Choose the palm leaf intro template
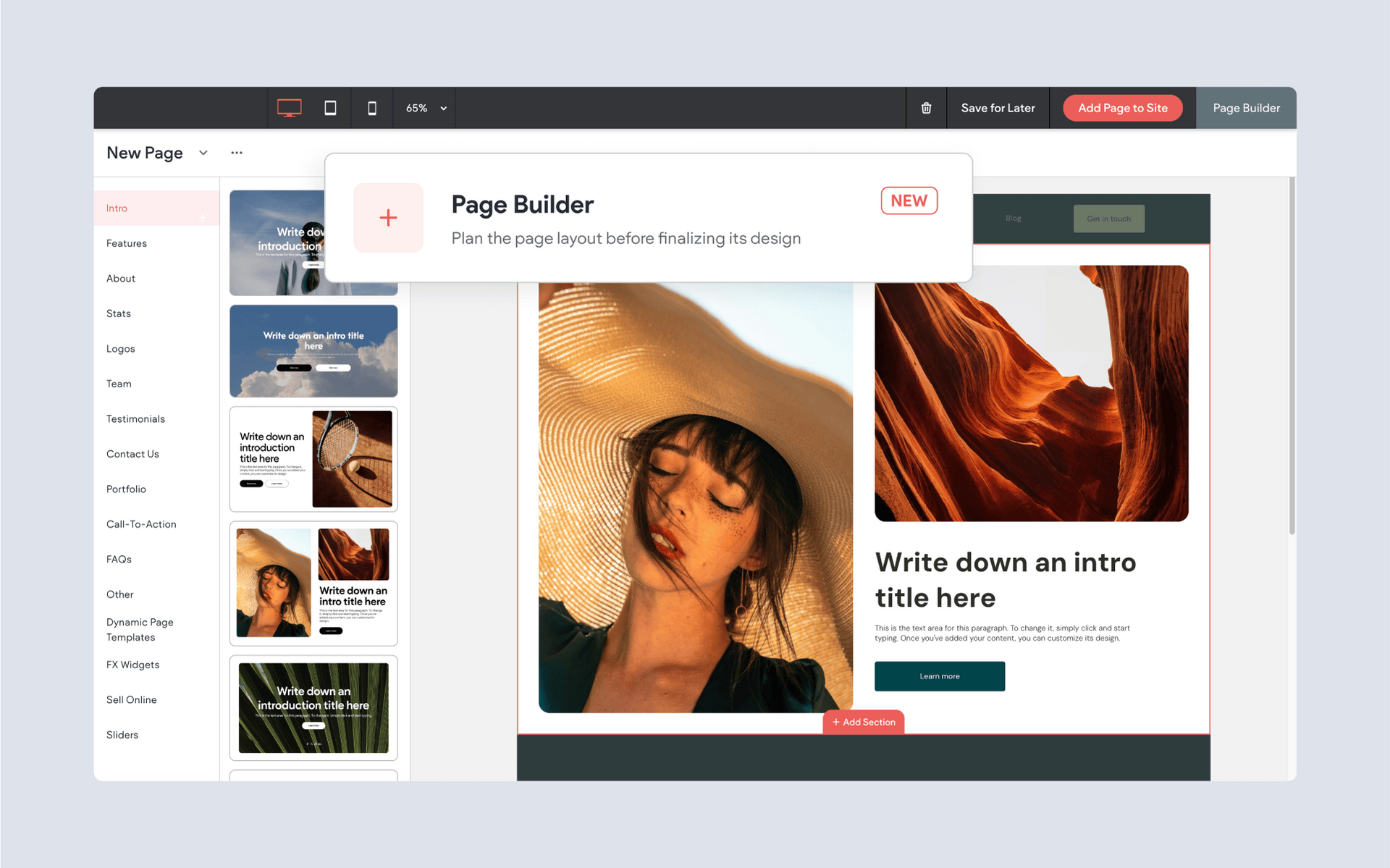This screenshot has height=868, width=1390. point(313,707)
